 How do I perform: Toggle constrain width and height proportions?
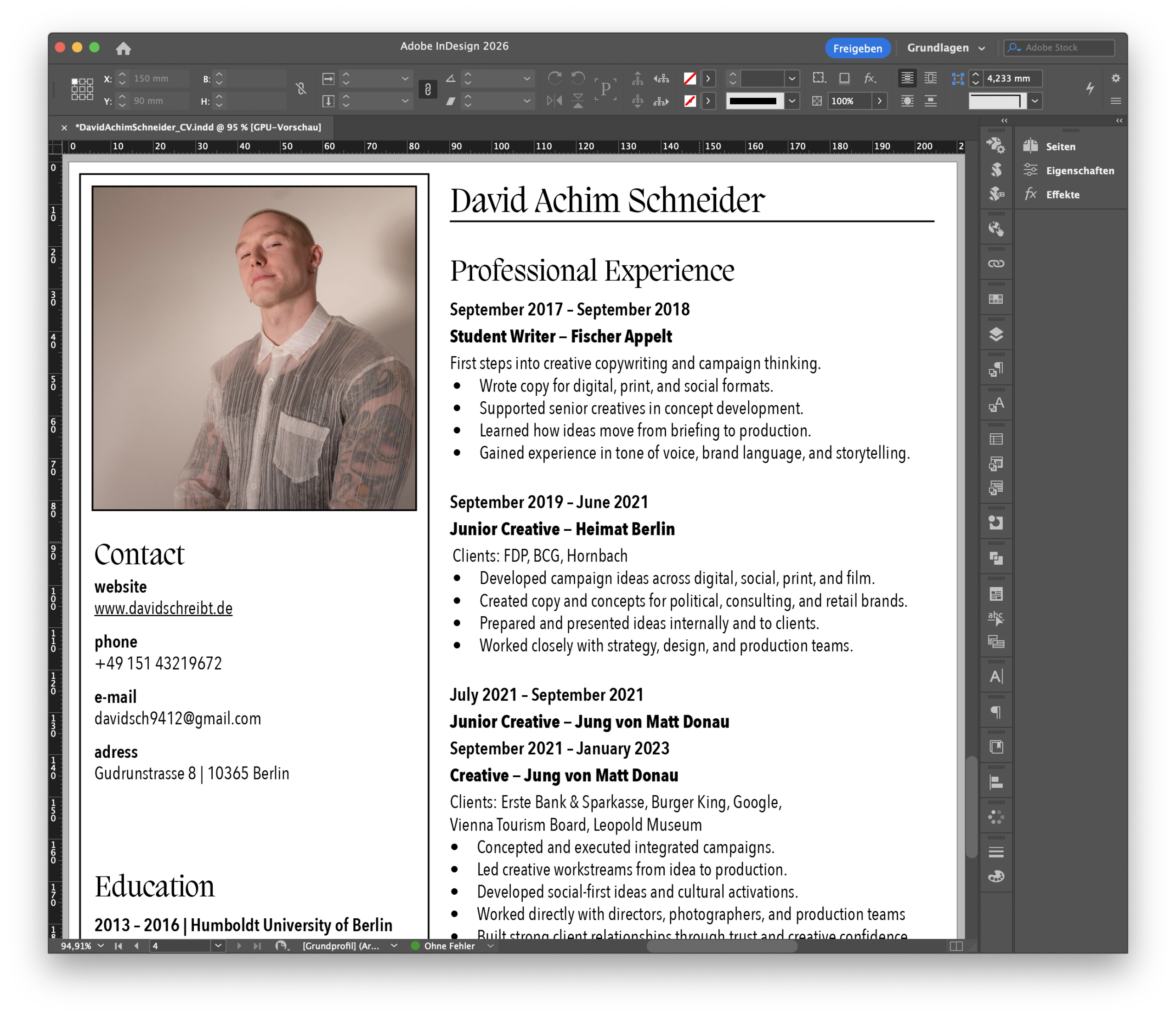[x=301, y=89]
